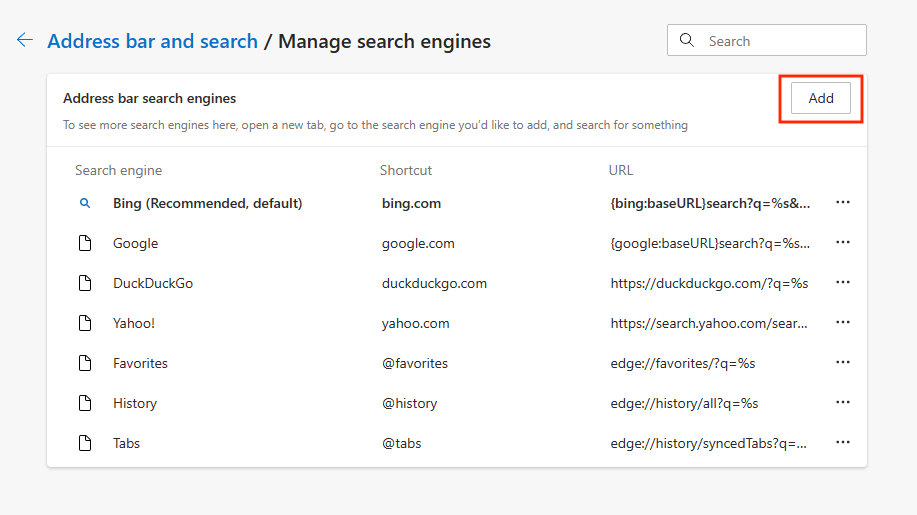Click the Add search engine button
This screenshot has width=917, height=515.
tap(821, 98)
